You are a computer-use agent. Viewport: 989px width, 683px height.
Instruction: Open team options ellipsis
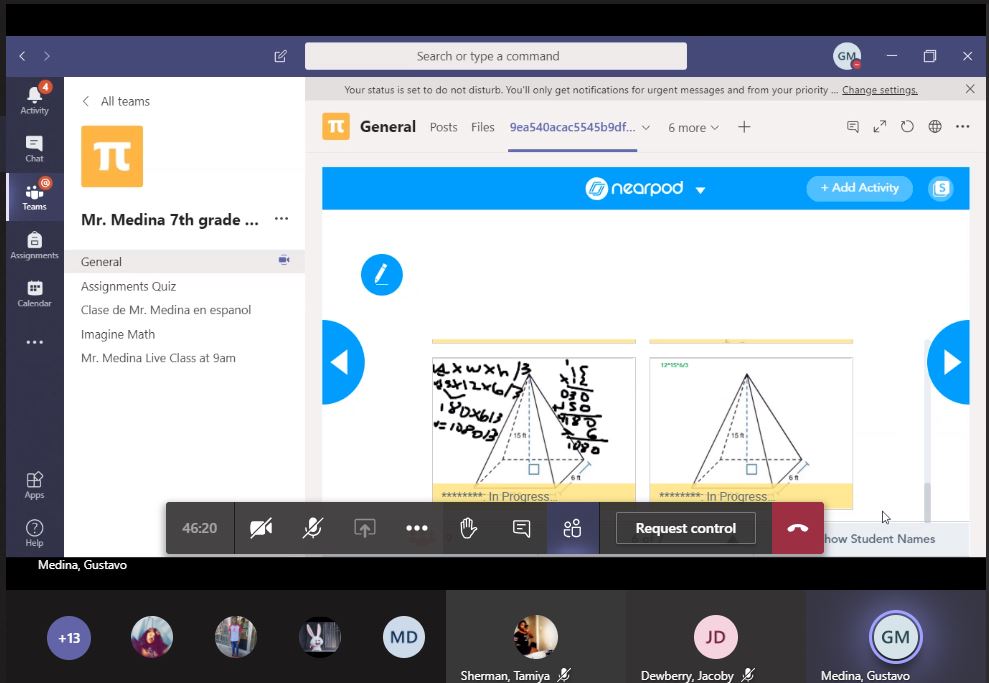pyautogui.click(x=281, y=219)
